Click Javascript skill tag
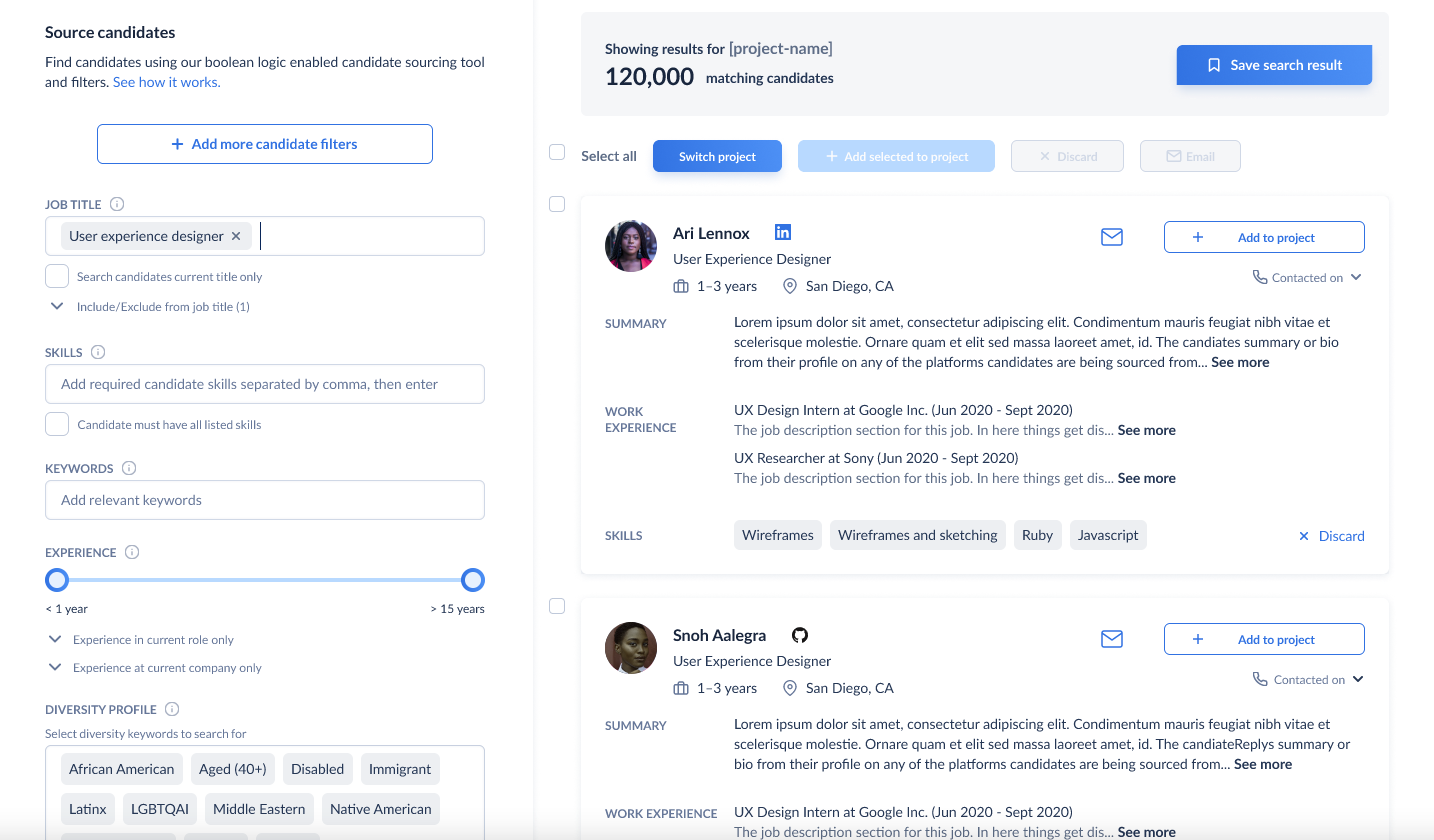Viewport: 1434px width, 840px height. click(x=1108, y=535)
